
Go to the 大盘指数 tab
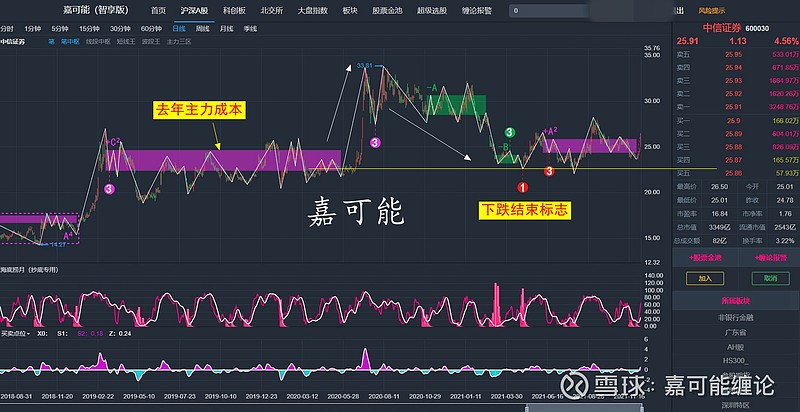[x=313, y=11]
